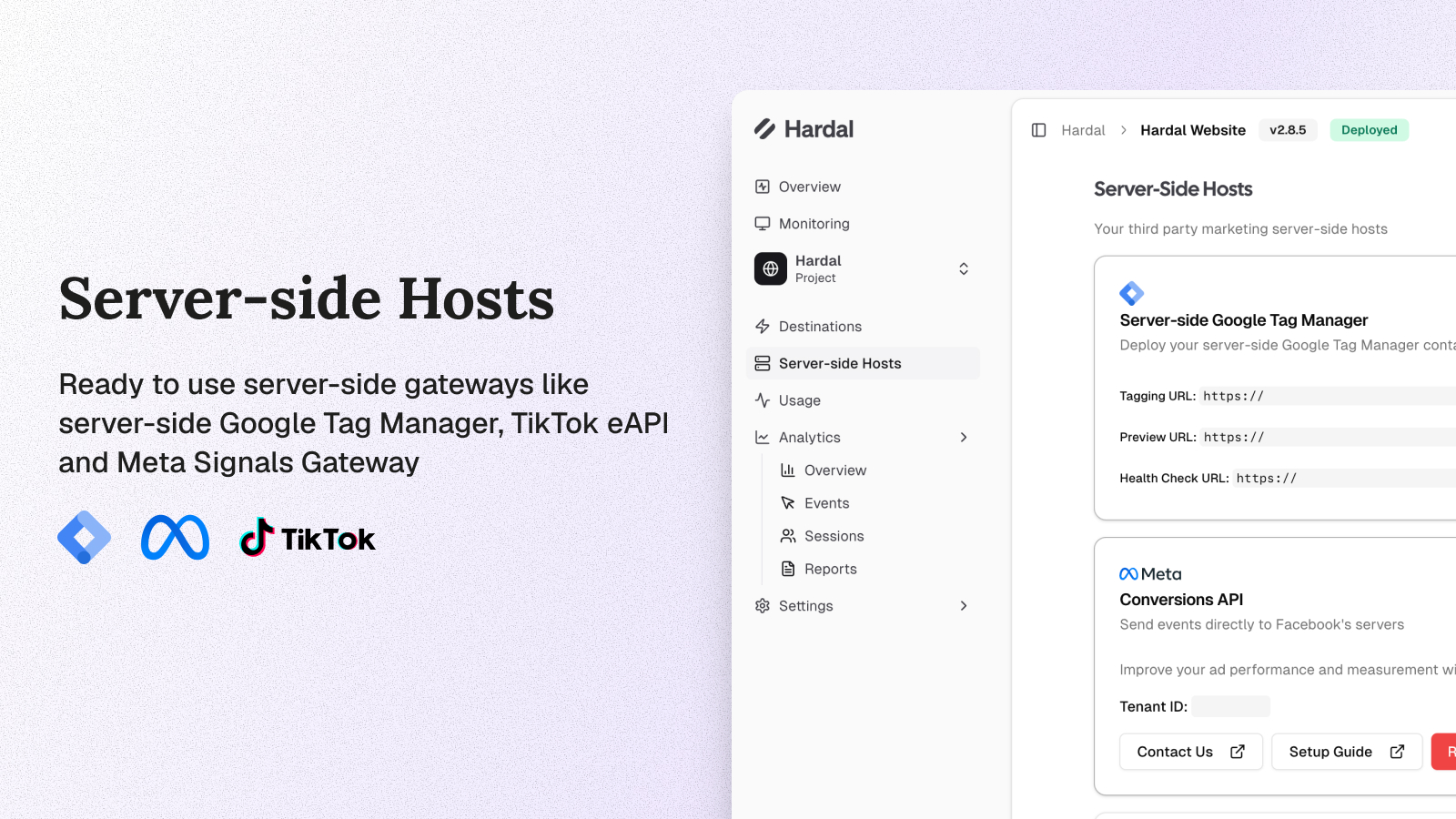The height and width of the screenshot is (819, 1456).
Task: Click the Contact Us button
Action: pyautogui.click(x=1191, y=752)
